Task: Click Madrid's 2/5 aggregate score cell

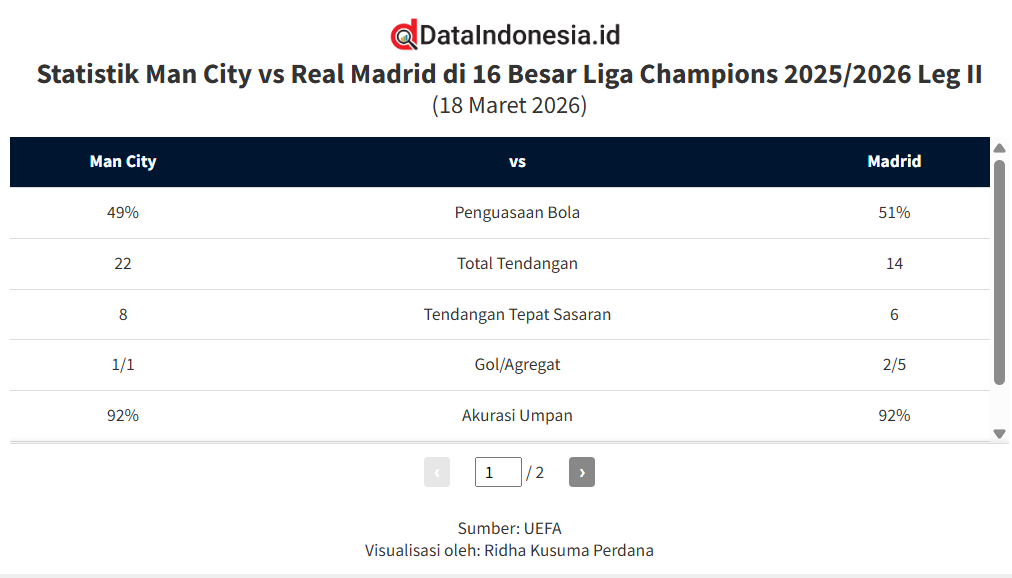Action: pos(894,364)
